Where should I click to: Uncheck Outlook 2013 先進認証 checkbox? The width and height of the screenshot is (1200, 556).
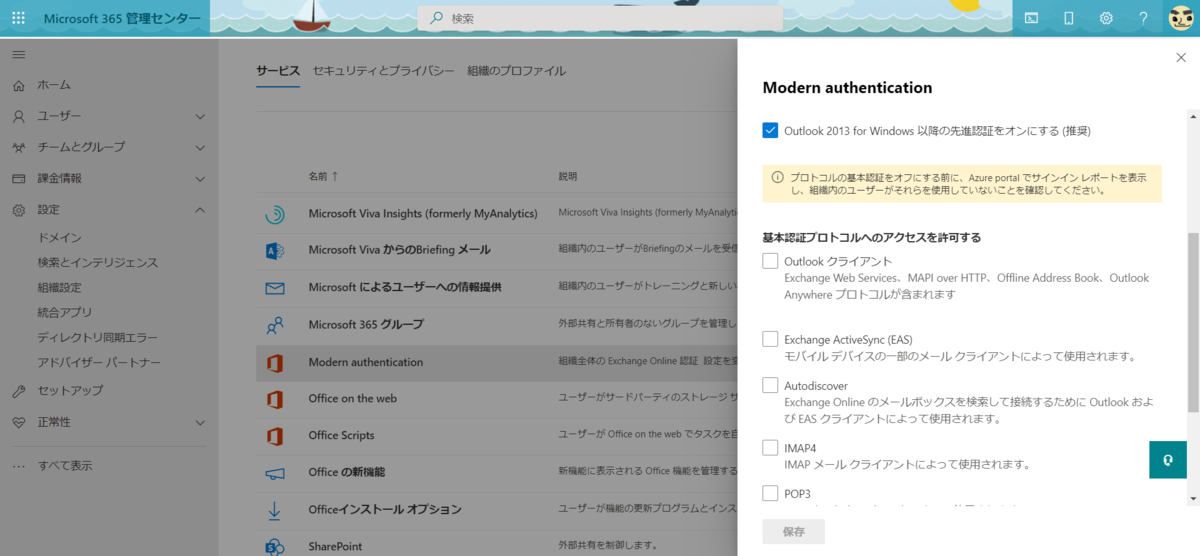pos(770,130)
